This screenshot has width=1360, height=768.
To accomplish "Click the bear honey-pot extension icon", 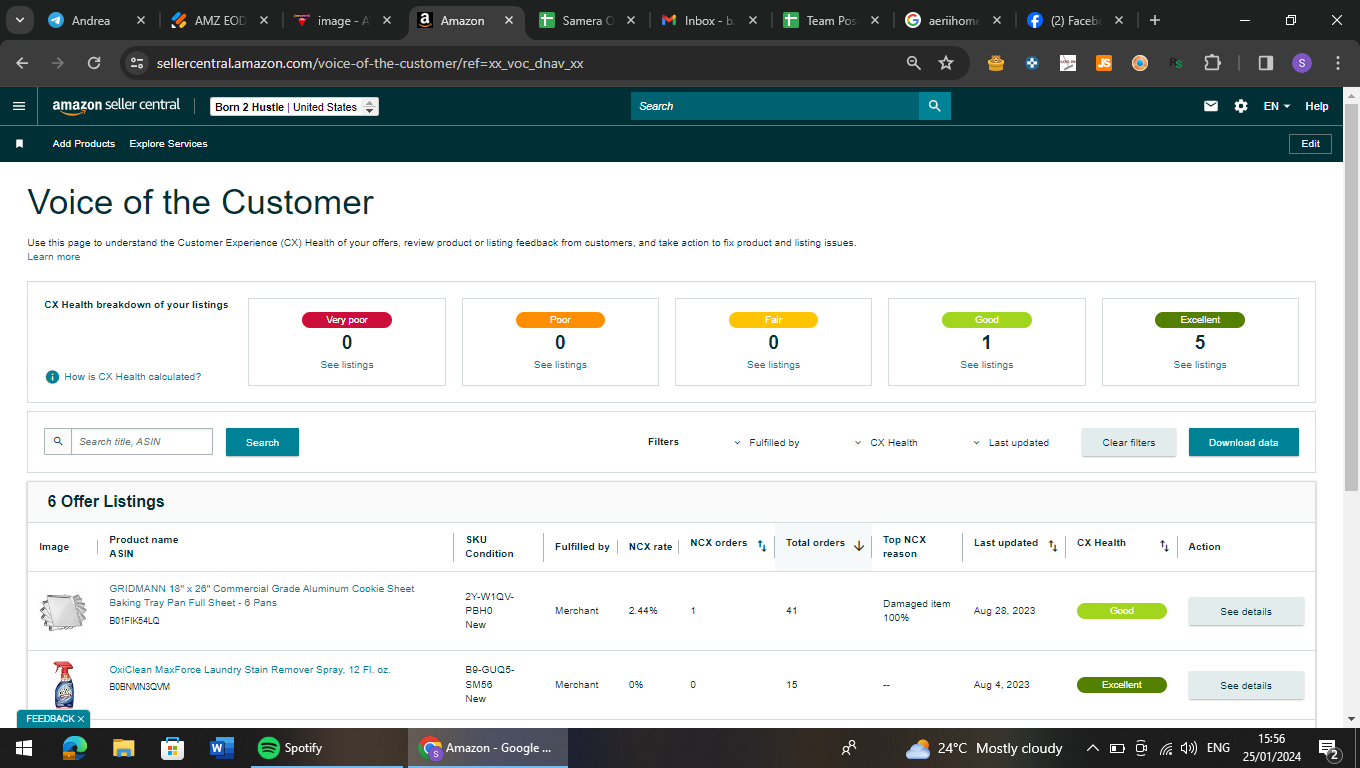I will pos(995,63).
